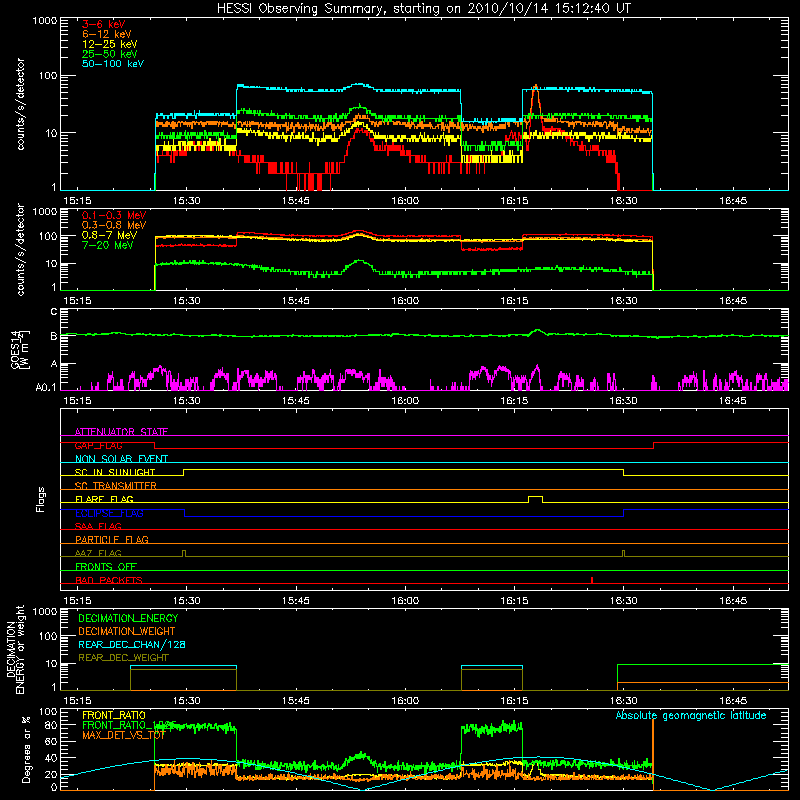Screen dimensions: 800x800
Task: Click the DECIMATION_ENERGY legend label
Action: tap(128, 618)
